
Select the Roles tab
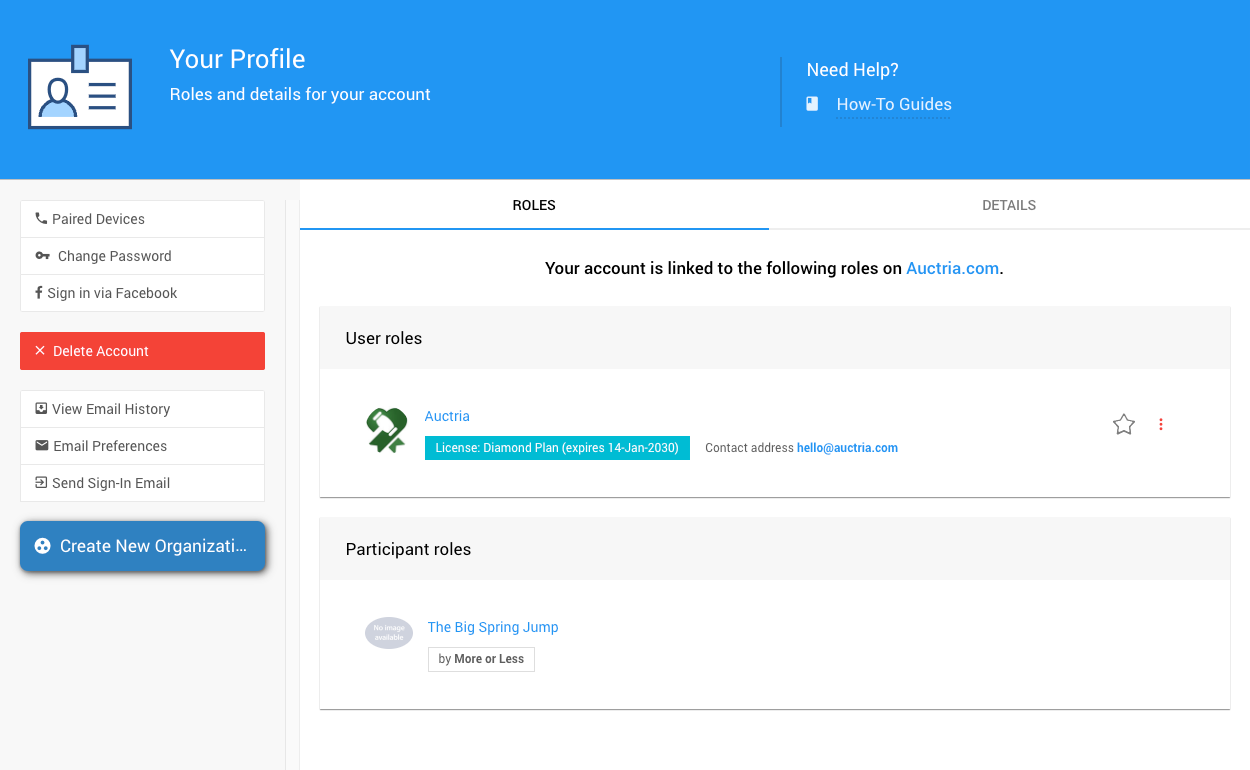coord(534,205)
